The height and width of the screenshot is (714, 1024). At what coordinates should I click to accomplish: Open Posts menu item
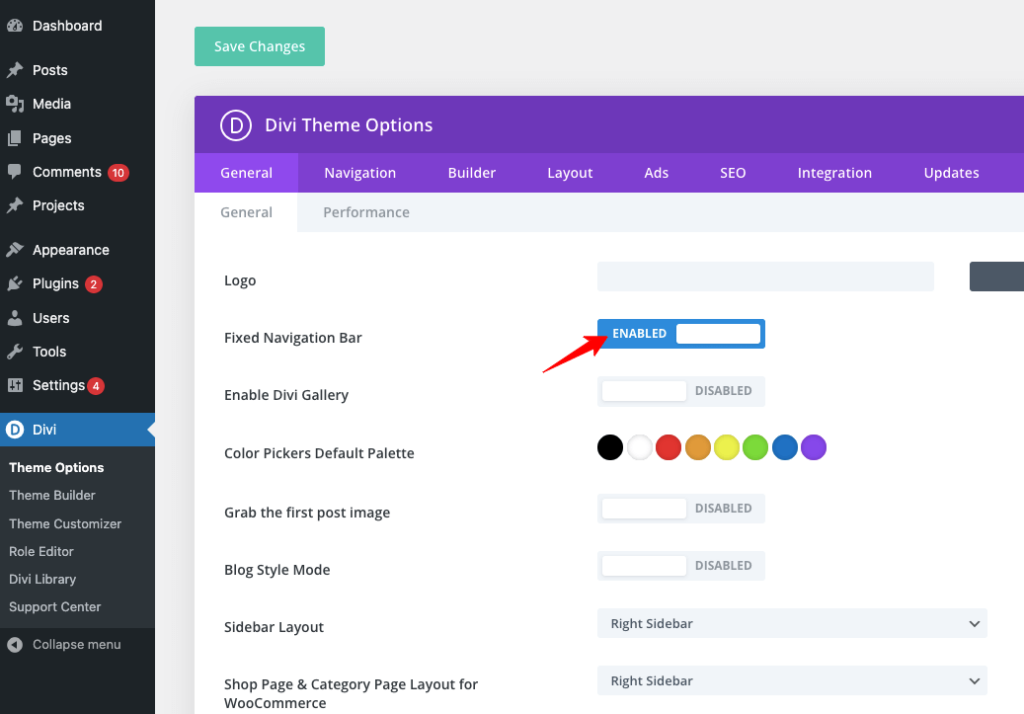point(77,70)
